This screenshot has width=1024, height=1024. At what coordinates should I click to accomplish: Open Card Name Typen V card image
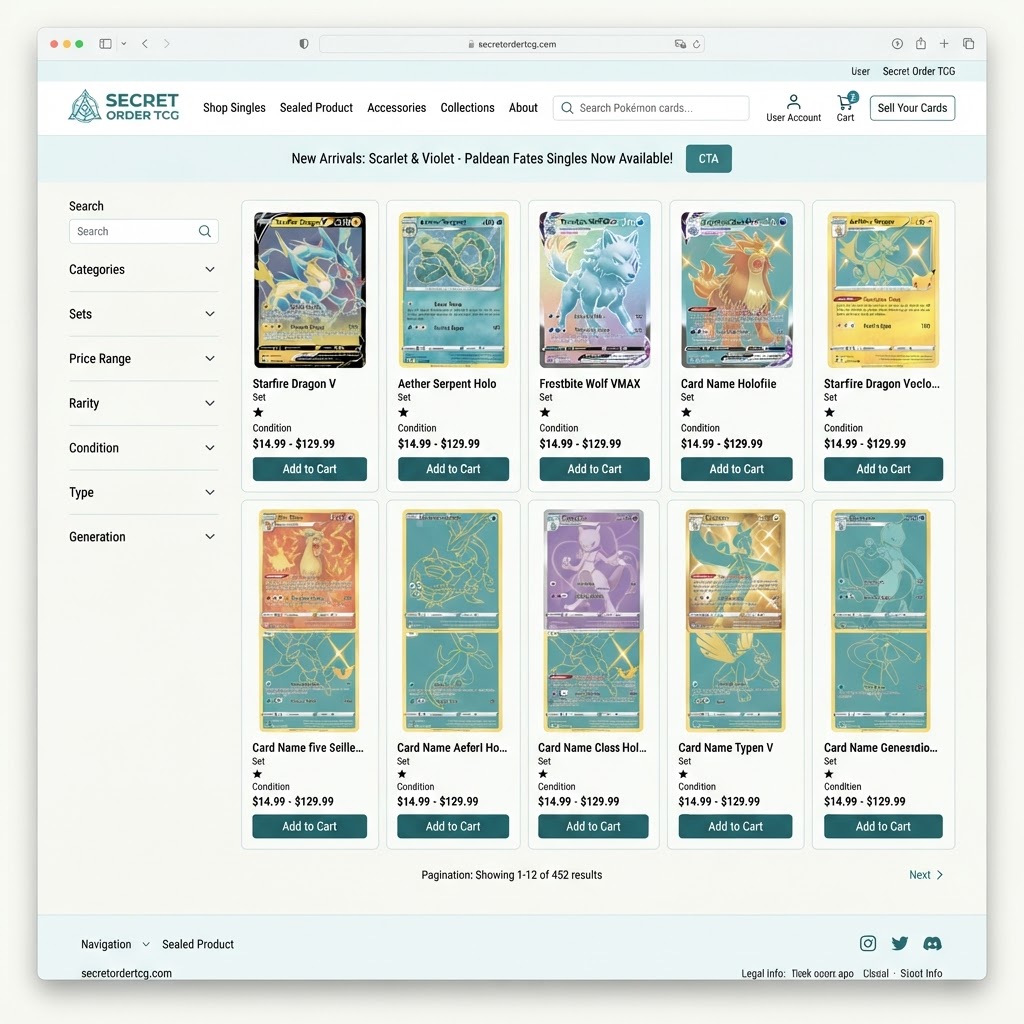[x=735, y=621]
